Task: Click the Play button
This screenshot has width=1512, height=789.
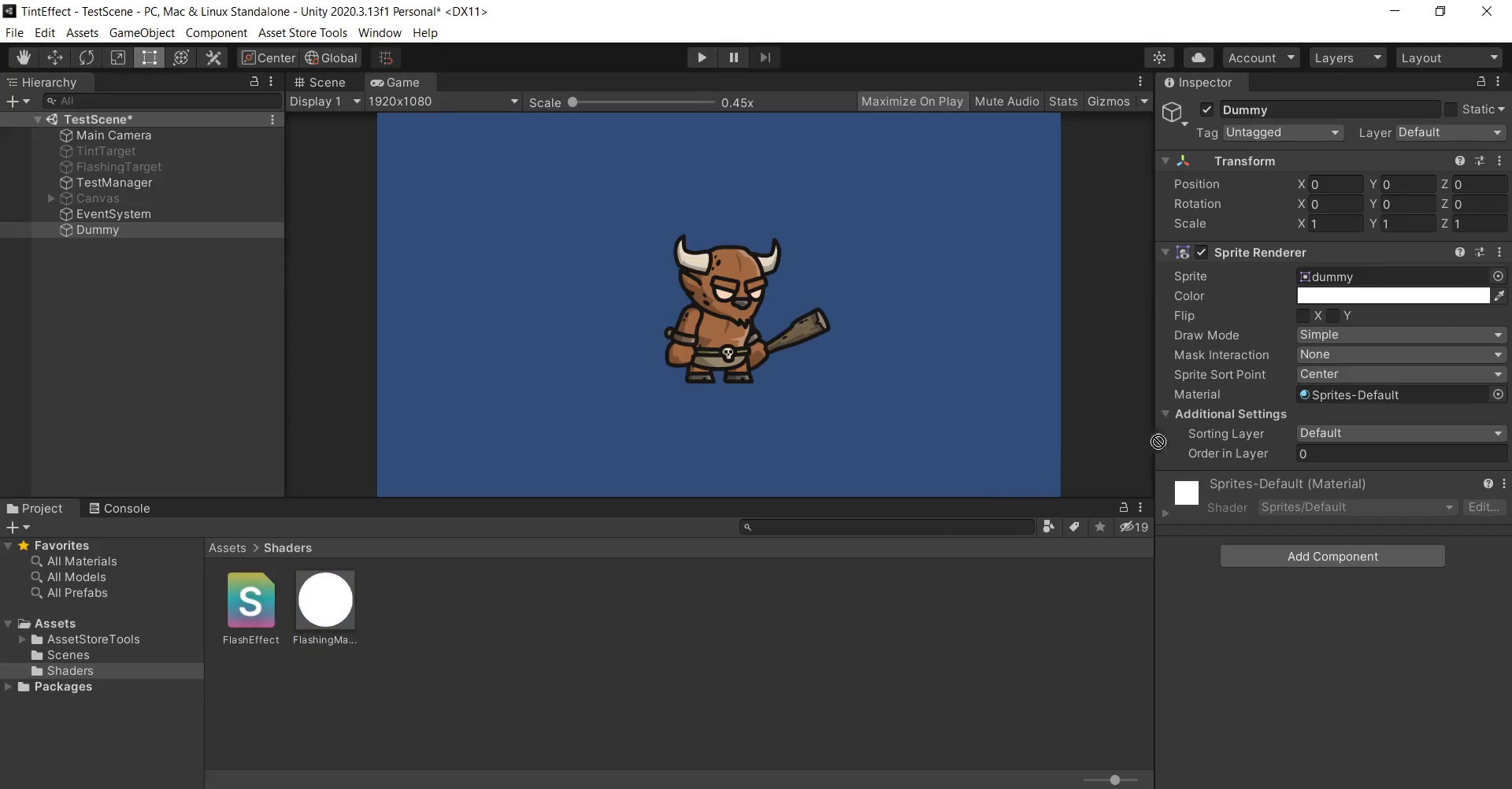Action: click(x=702, y=57)
